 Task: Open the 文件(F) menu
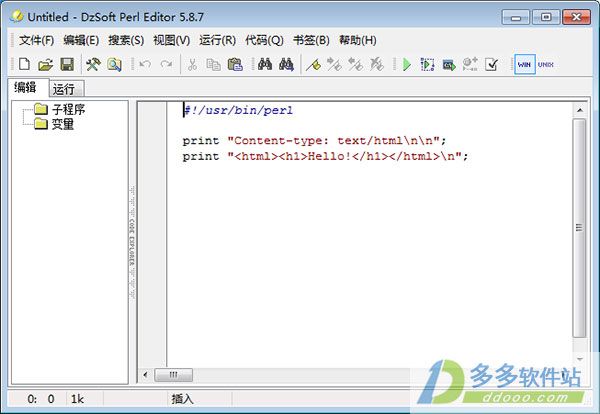pos(36,40)
